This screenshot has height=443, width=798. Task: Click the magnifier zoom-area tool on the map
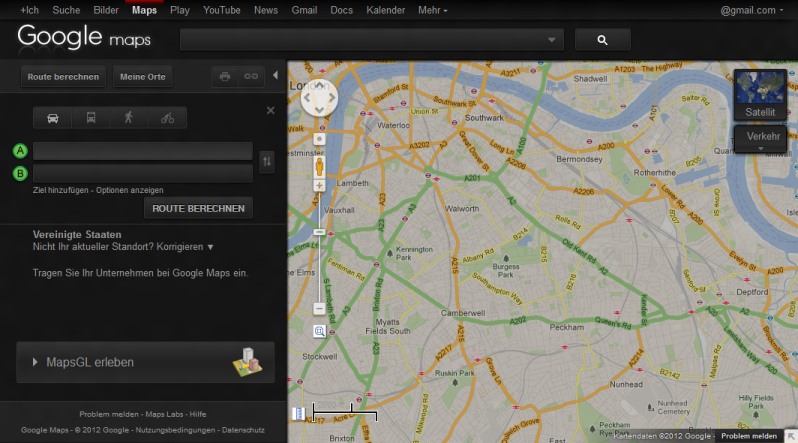[319, 331]
